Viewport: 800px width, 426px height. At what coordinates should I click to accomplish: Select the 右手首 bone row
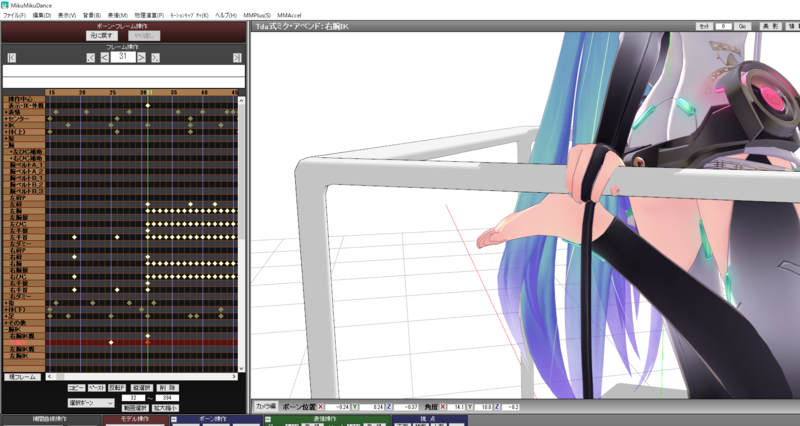[24, 290]
